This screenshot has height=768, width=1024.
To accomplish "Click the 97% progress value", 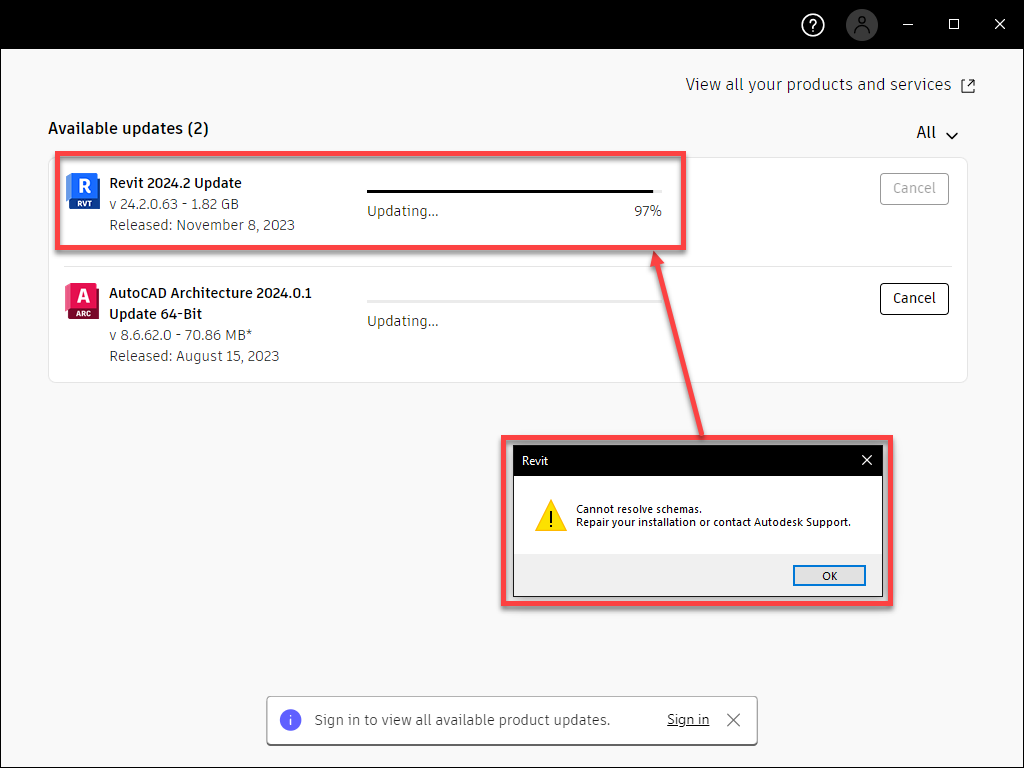I will [648, 211].
